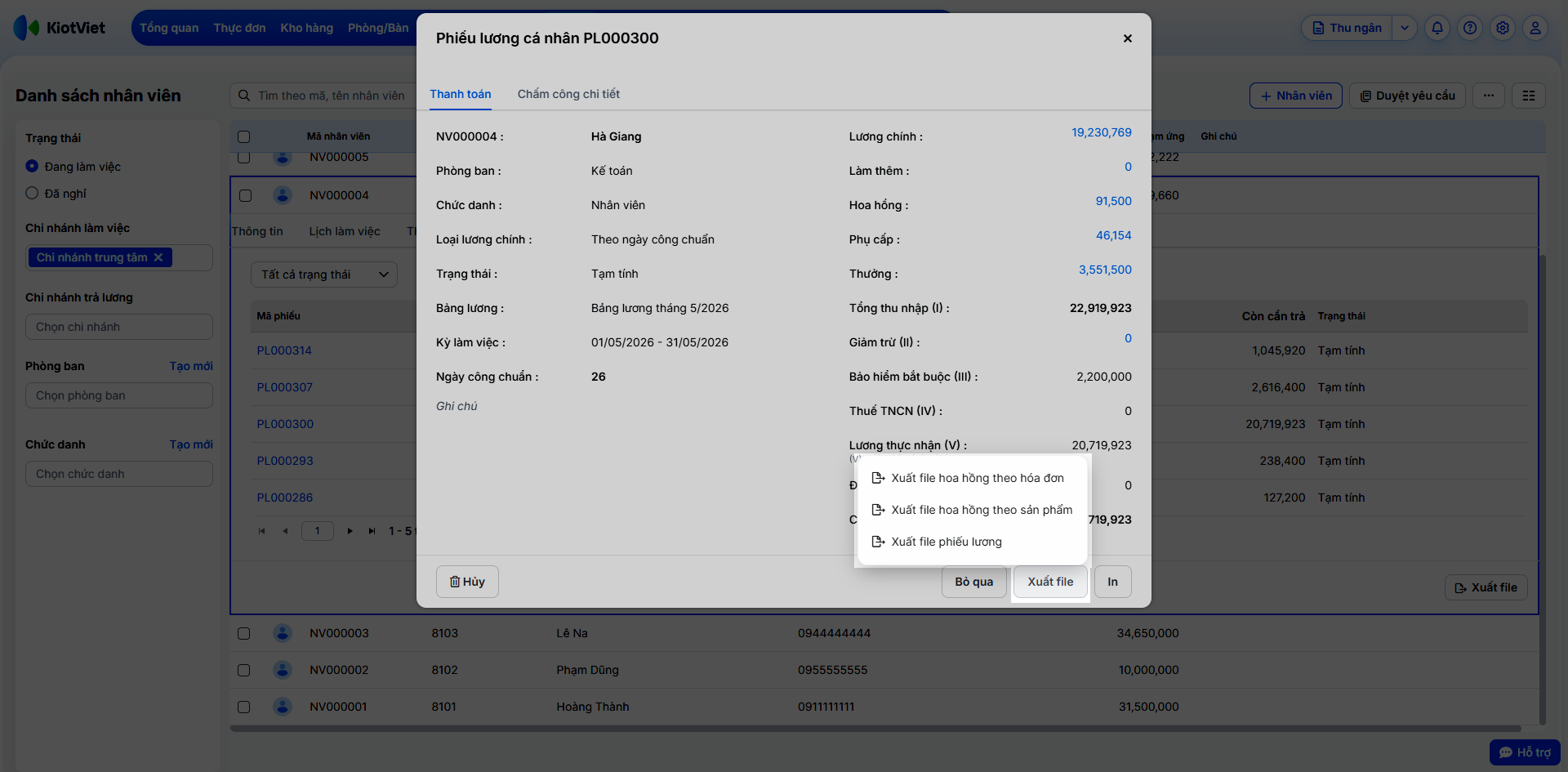Click the In print button
This screenshot has height=772, width=1568.
click(1112, 582)
